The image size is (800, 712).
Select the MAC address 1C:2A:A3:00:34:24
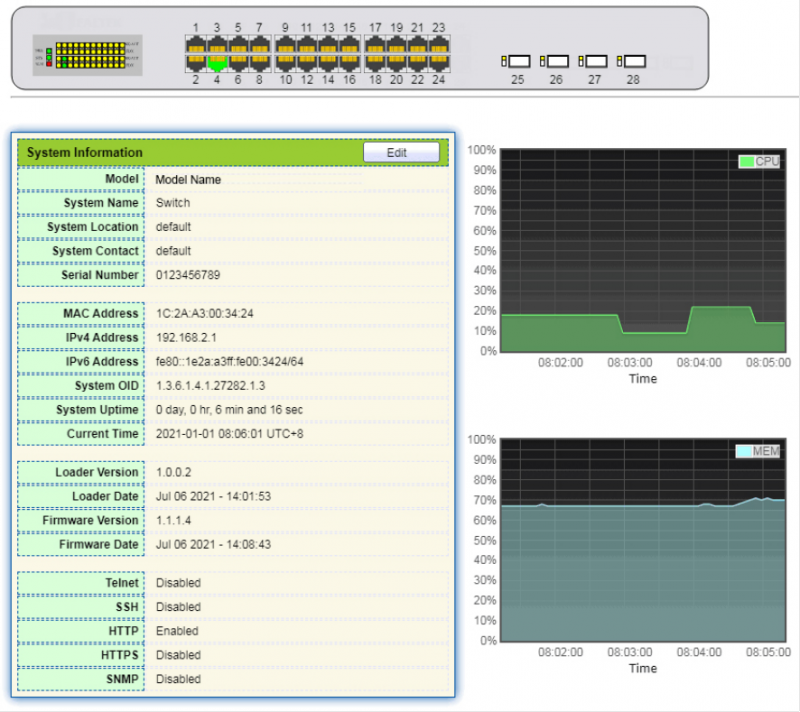tap(205, 314)
